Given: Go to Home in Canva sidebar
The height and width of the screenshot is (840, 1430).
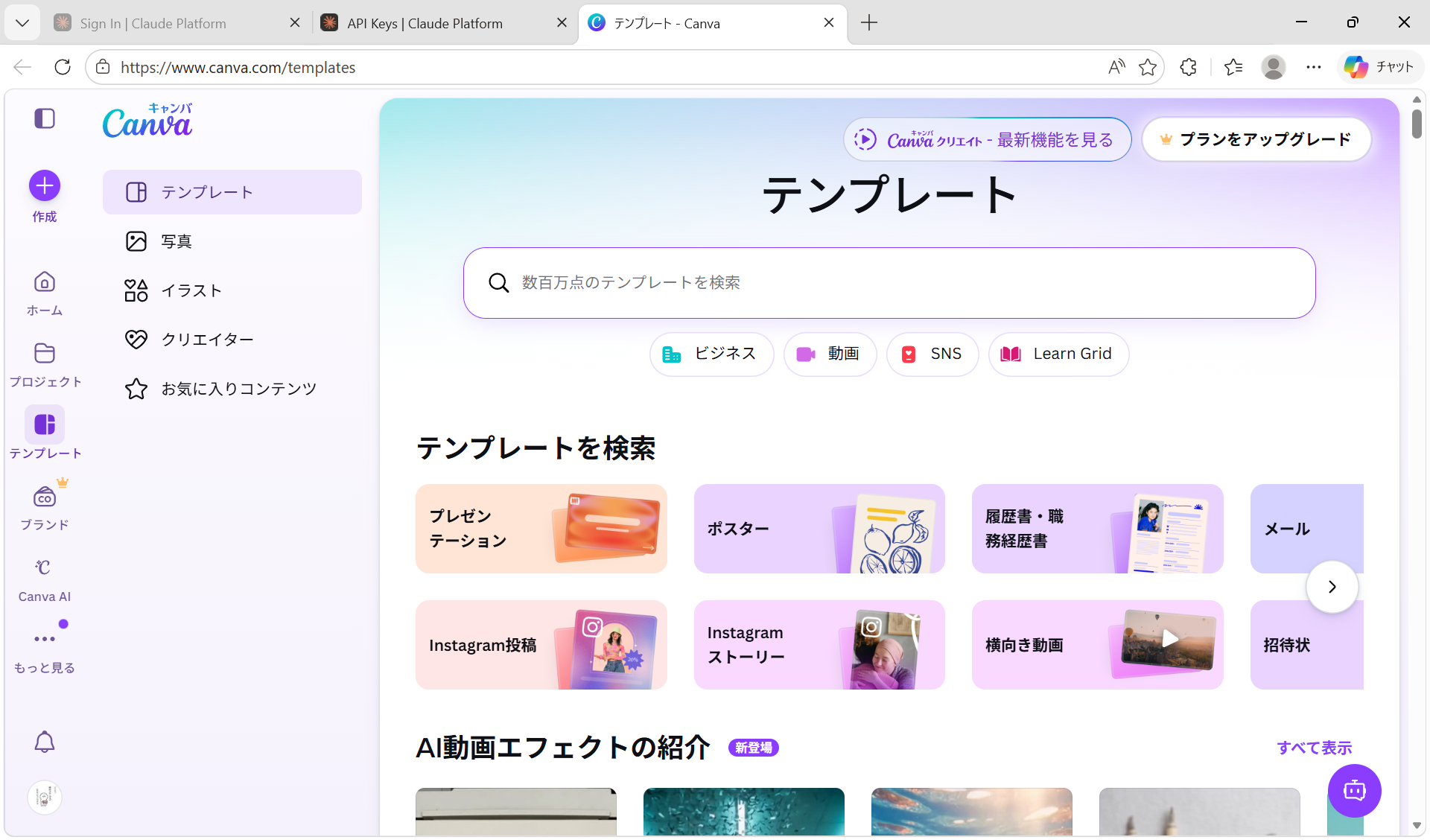Looking at the screenshot, I should pos(45,282).
